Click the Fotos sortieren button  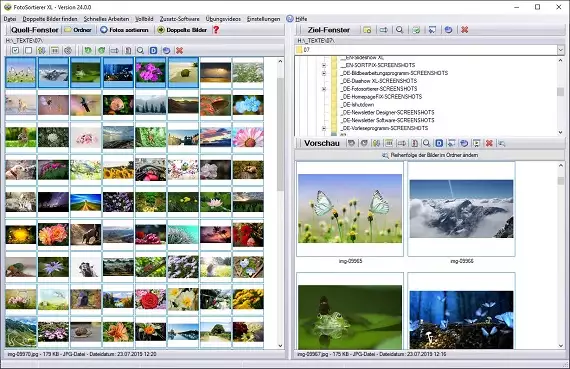coord(124,30)
